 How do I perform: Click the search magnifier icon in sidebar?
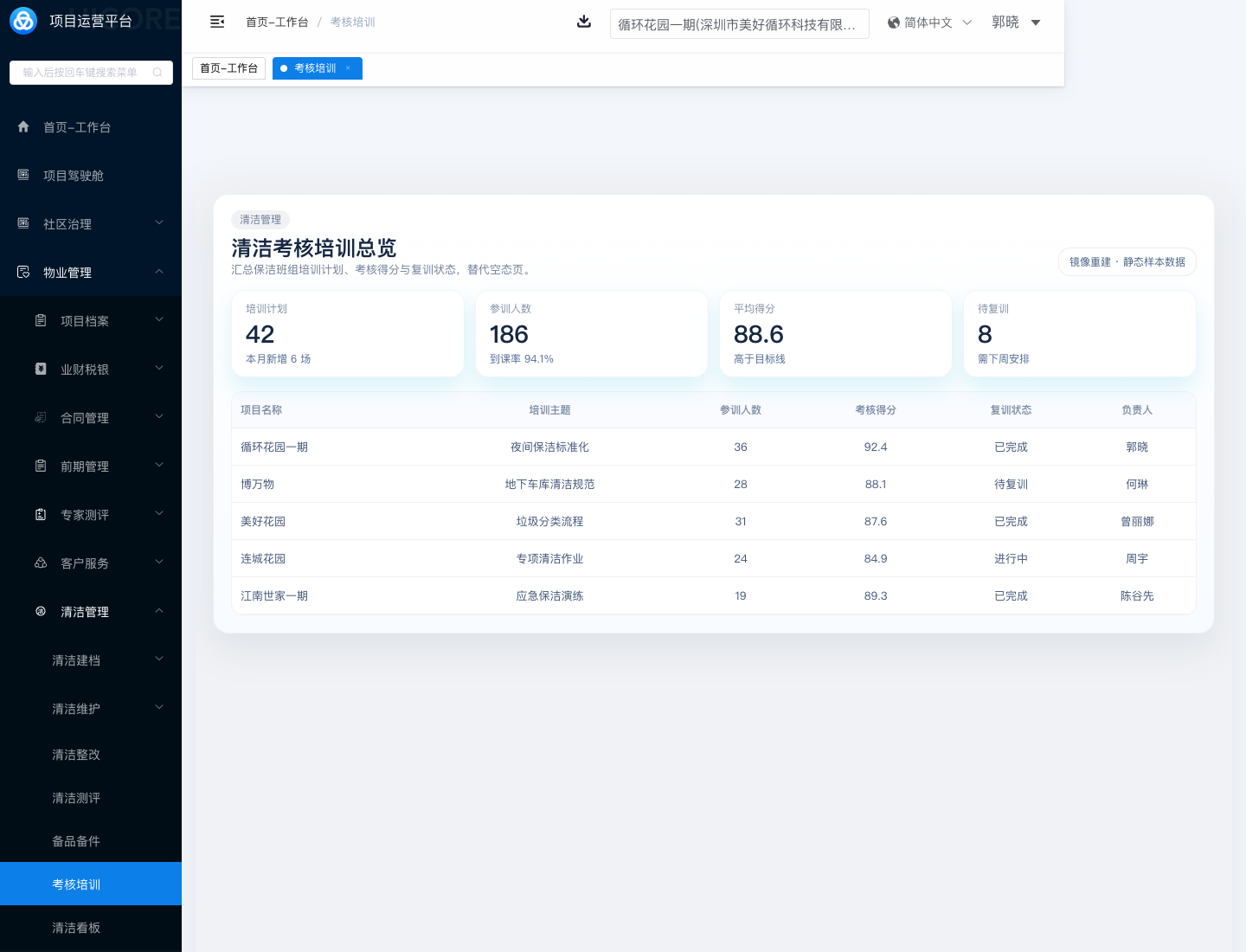click(x=157, y=73)
